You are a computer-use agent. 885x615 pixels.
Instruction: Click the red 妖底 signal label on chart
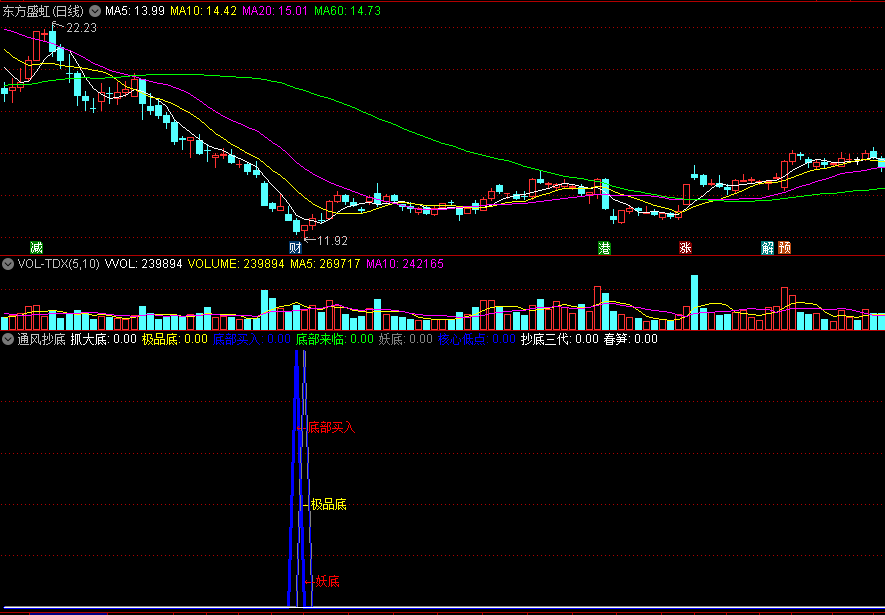pos(327,582)
